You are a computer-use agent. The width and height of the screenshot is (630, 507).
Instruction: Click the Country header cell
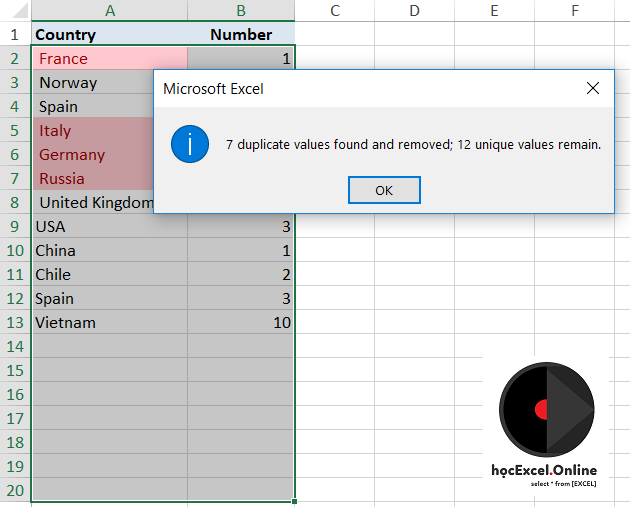point(109,34)
